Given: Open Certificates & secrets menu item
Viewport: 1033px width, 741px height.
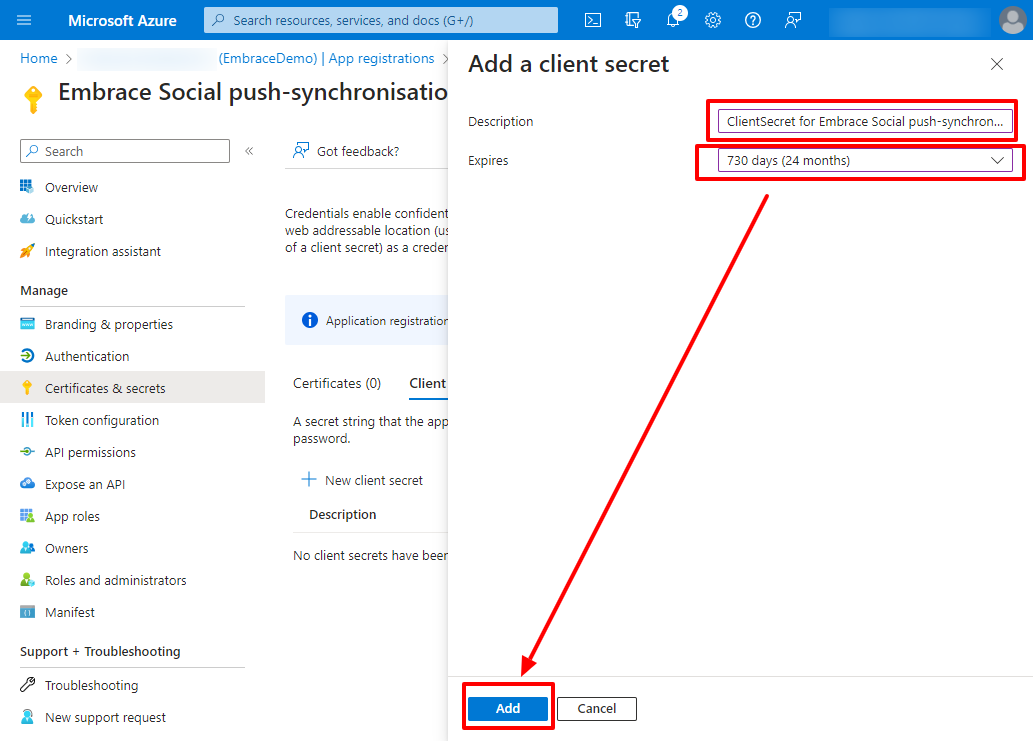Looking at the screenshot, I should pyautogui.click(x=132, y=388).
